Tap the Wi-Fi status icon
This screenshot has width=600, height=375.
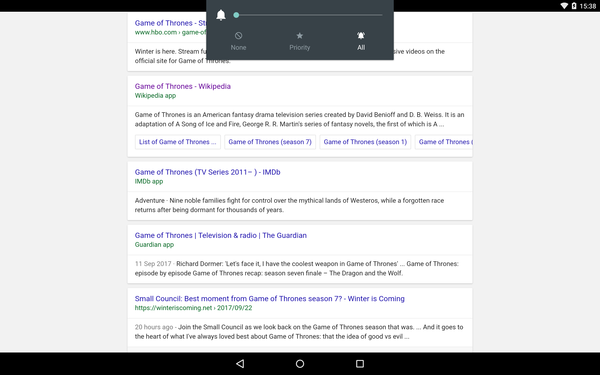point(564,6)
